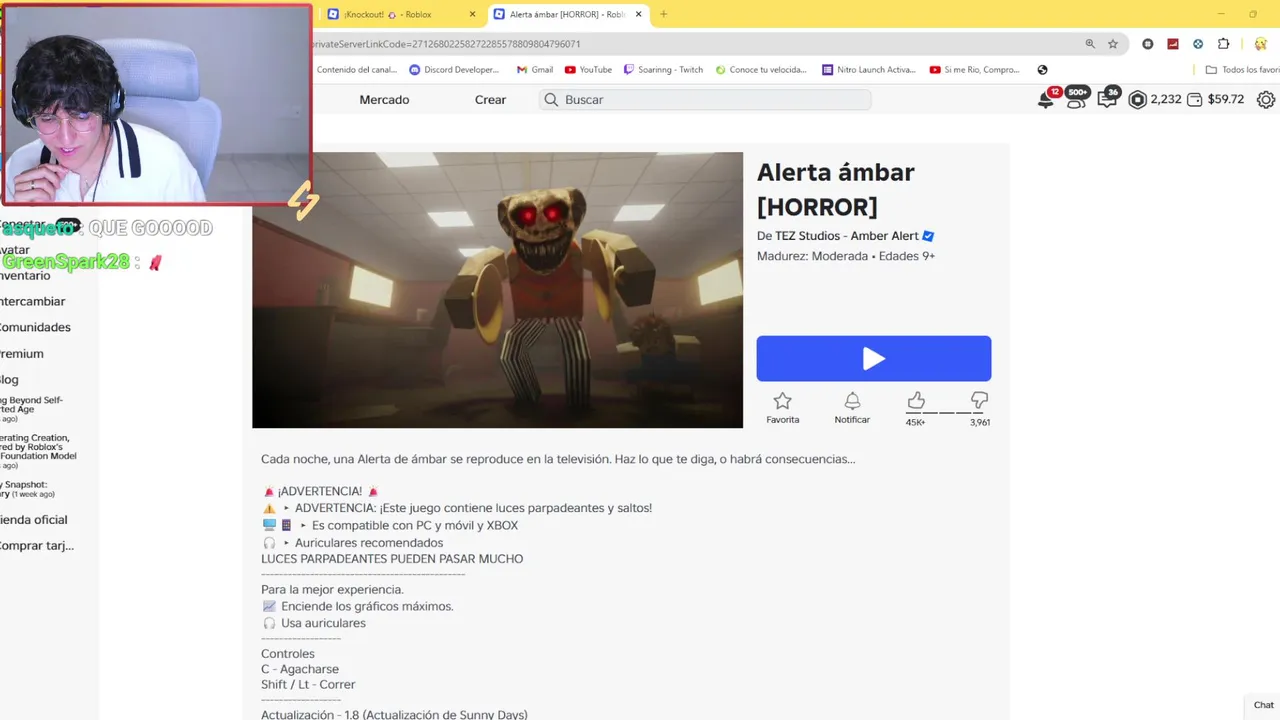This screenshot has height=720, width=1280.
Task: Open Intercambiar in the sidebar
Action: coord(33,301)
